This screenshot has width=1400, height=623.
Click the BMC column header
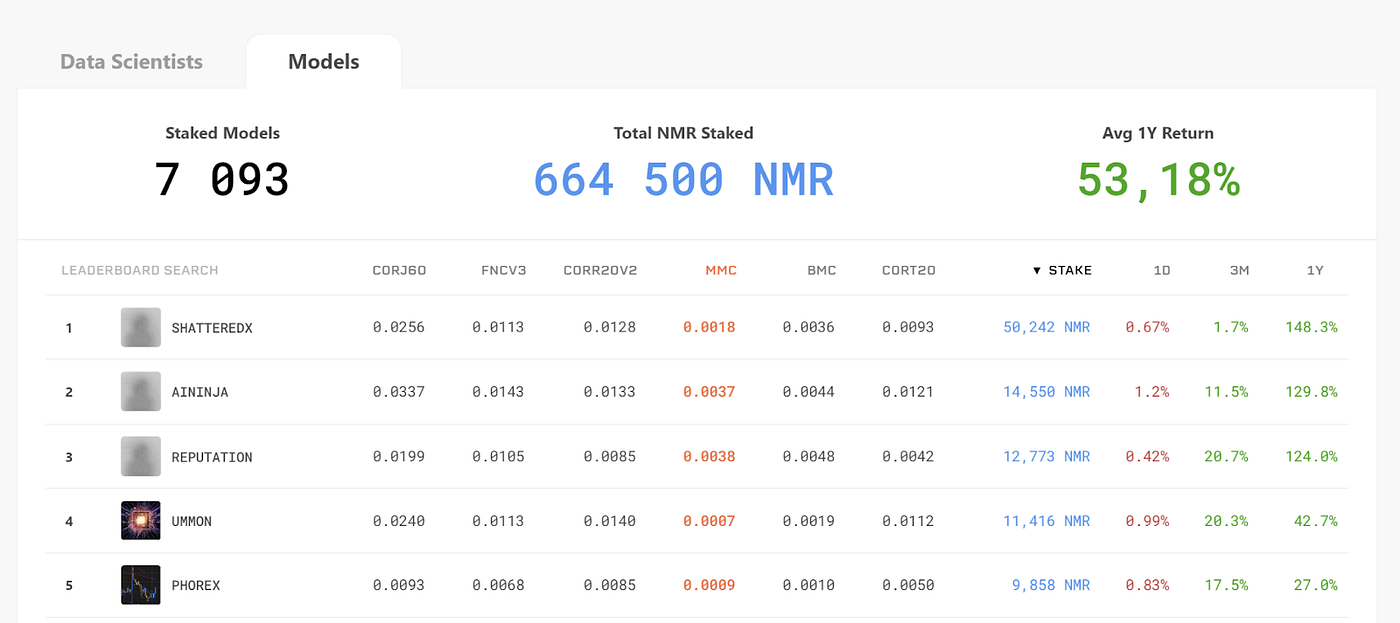pyautogui.click(x=821, y=270)
